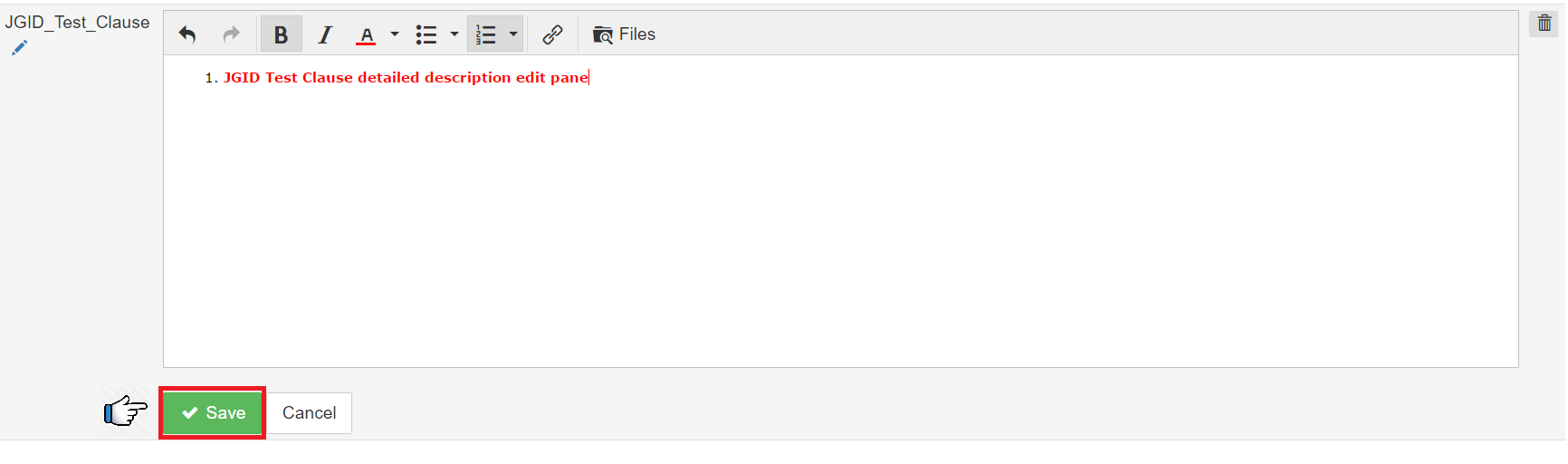Screen dimensions: 1568x464
Task: Toggle bold formatting off
Action: pyautogui.click(x=281, y=34)
